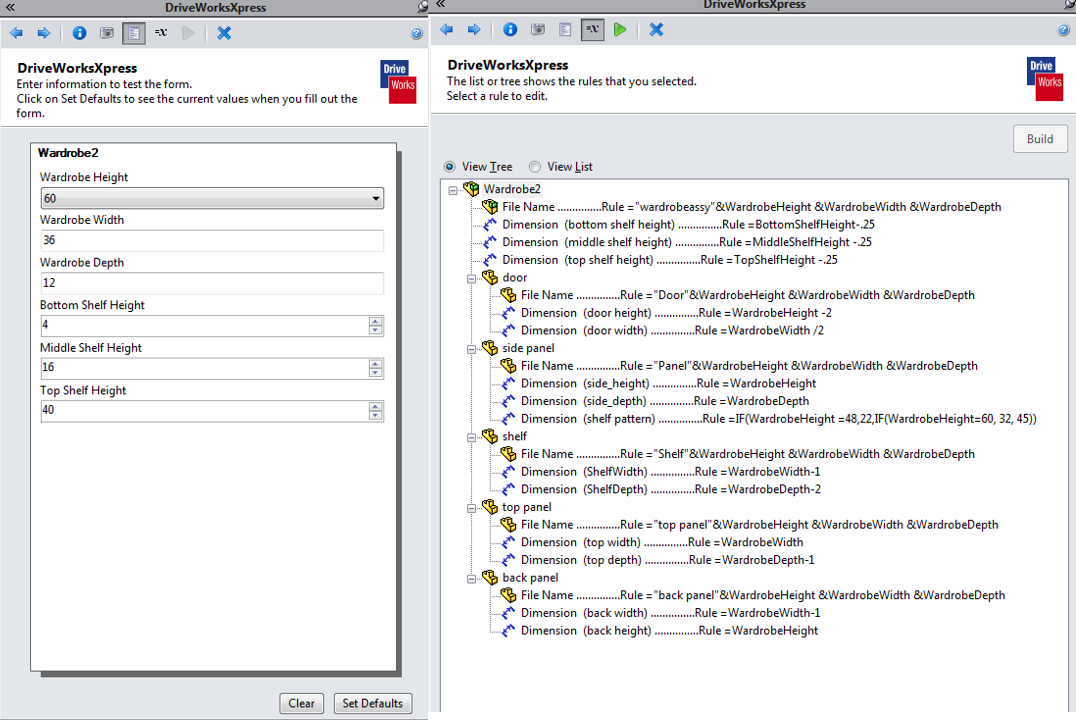Click back arrow in left DriveWorksXpress panel
Image resolution: width=1076 pixels, height=720 pixels.
17,33
